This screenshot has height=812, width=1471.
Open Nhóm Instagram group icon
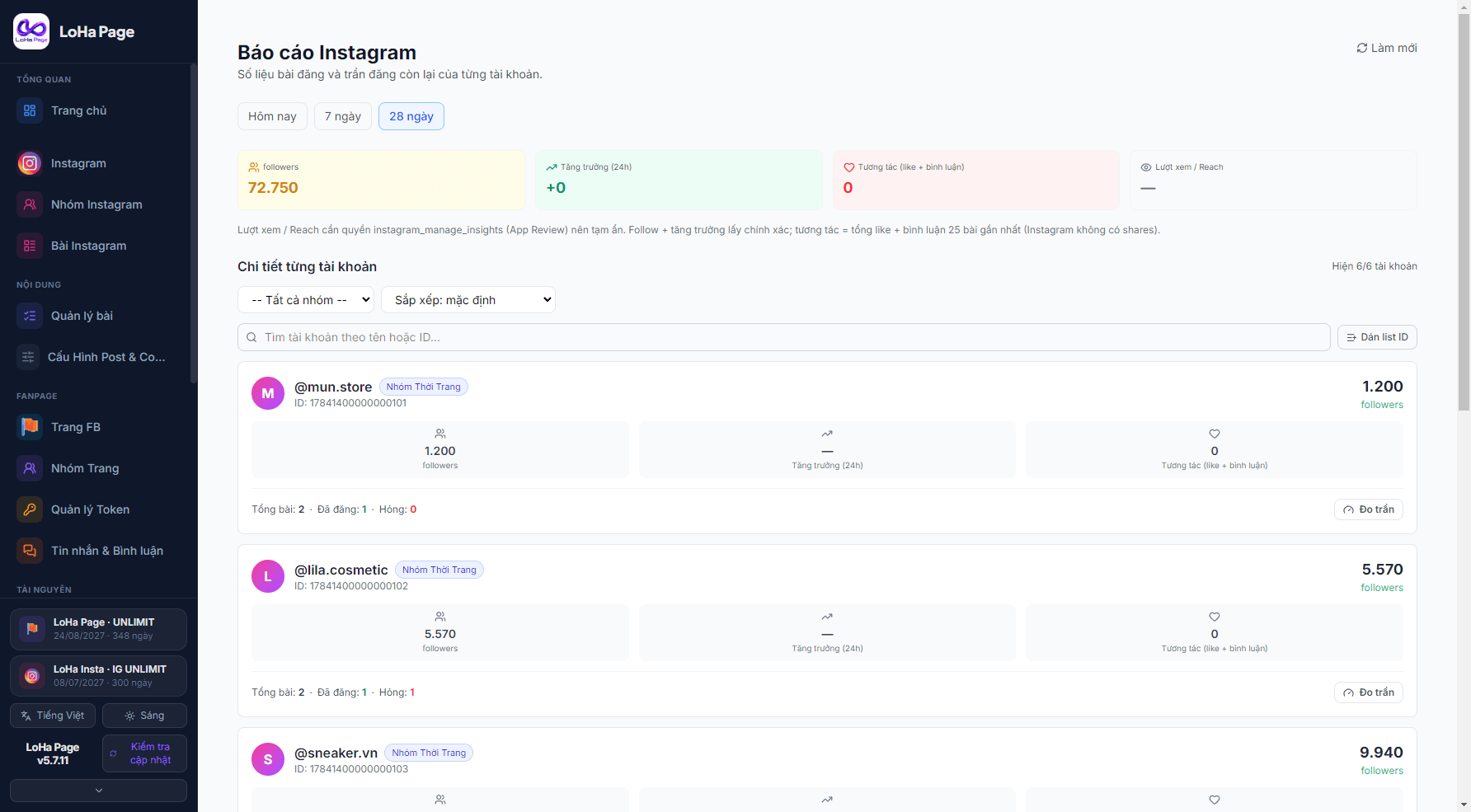point(30,204)
